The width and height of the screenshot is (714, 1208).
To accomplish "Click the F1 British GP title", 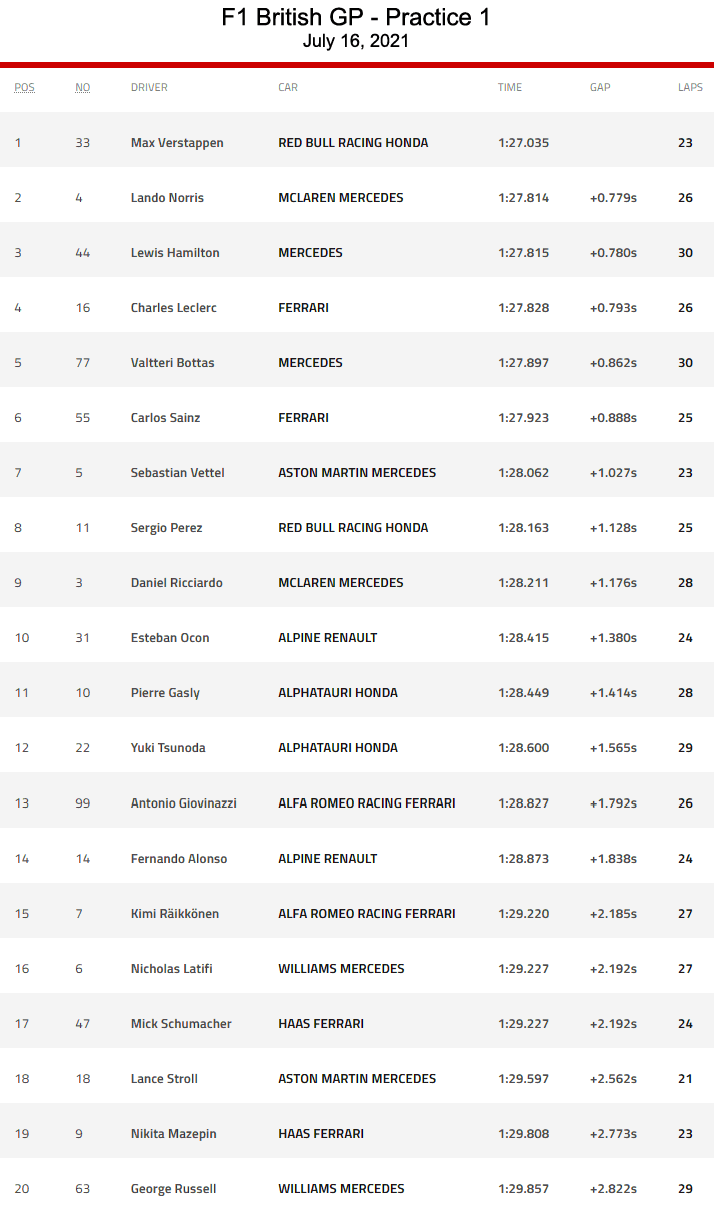I will [x=356, y=18].
